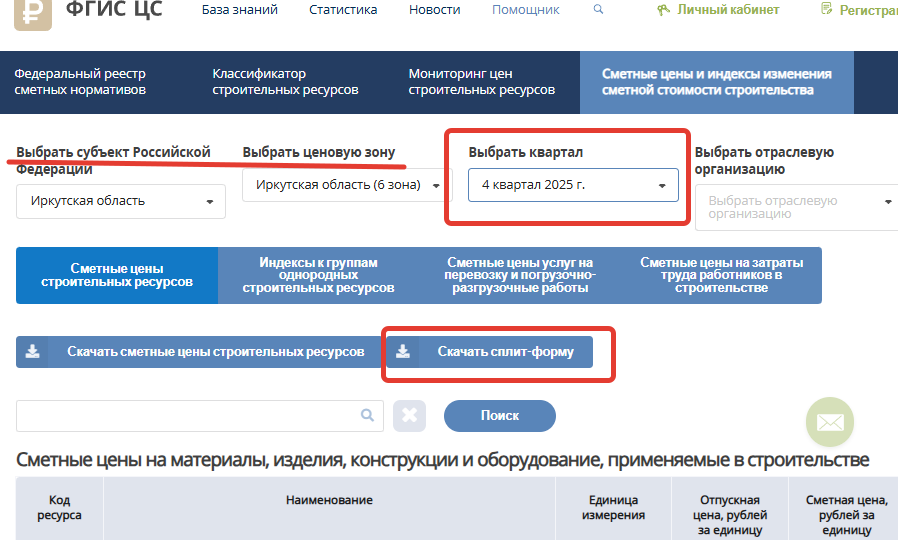Click the document icon beside Регистрация

tap(826, 9)
